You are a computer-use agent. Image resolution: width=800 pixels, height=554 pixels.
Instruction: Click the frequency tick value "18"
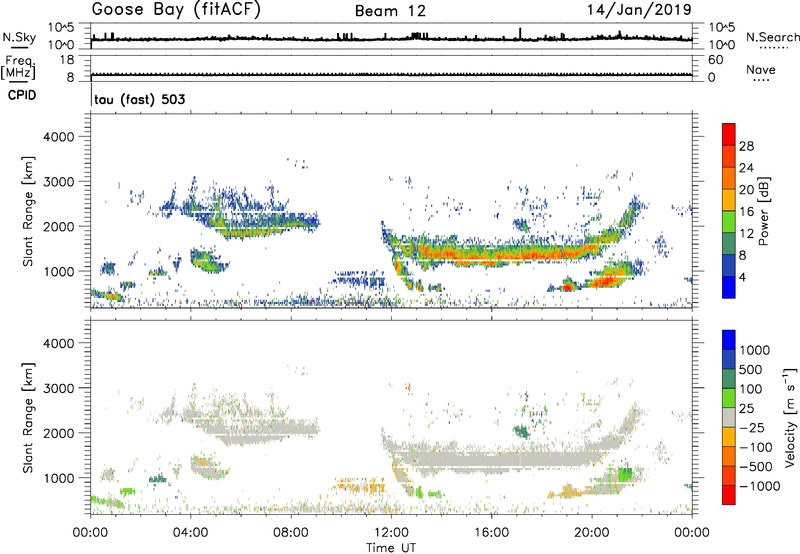67,60
